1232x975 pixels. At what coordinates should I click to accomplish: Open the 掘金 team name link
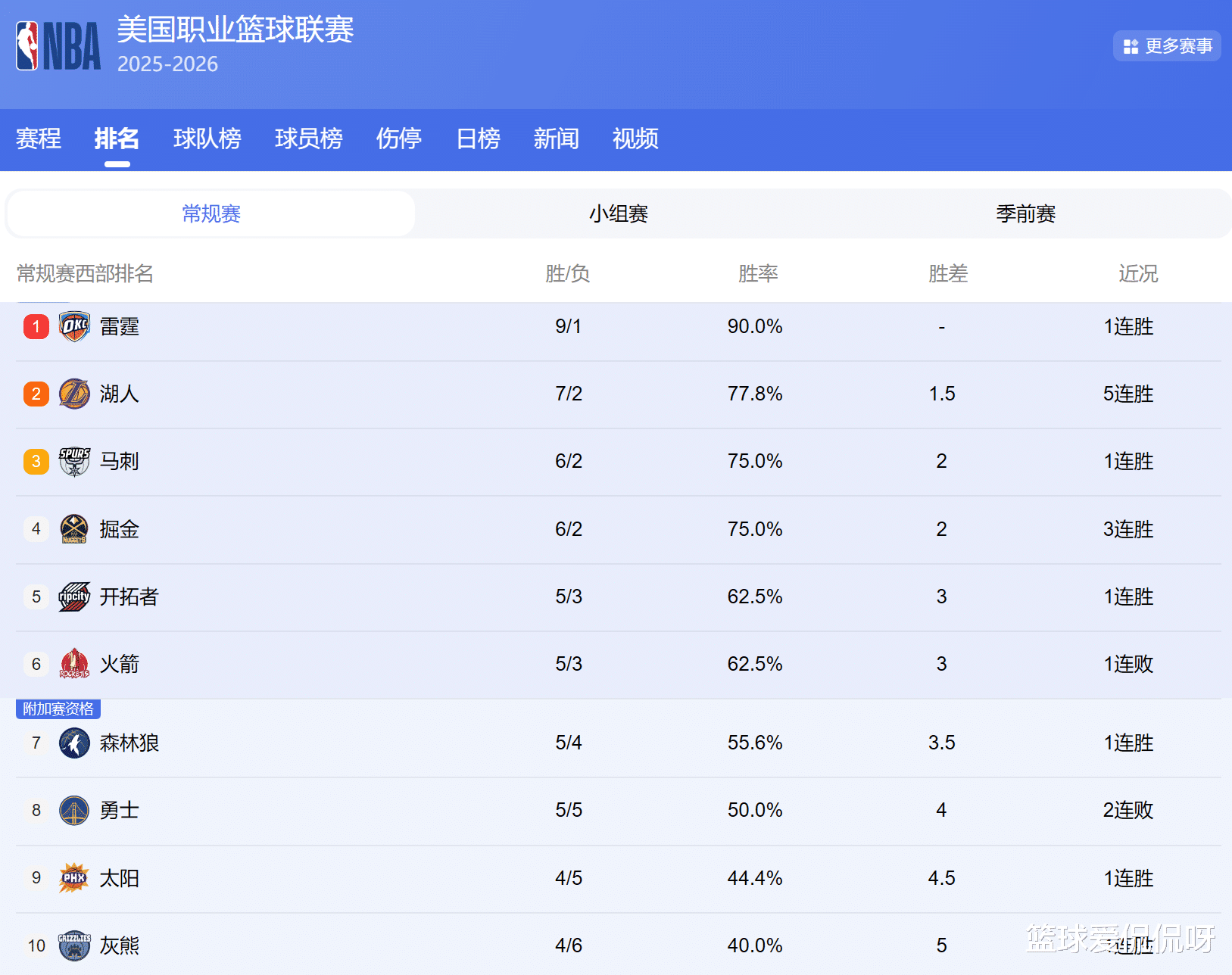[120, 529]
